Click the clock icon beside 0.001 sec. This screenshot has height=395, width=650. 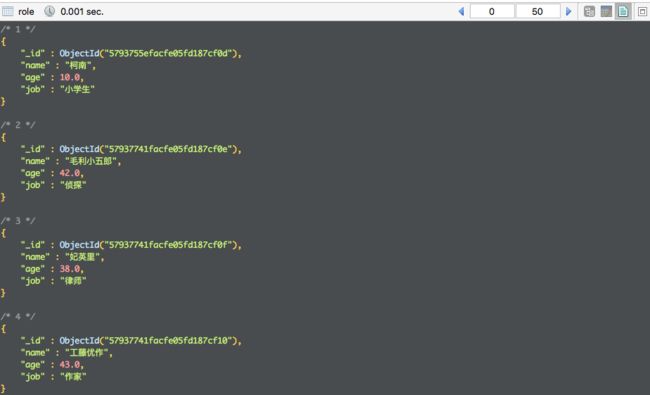coord(49,12)
